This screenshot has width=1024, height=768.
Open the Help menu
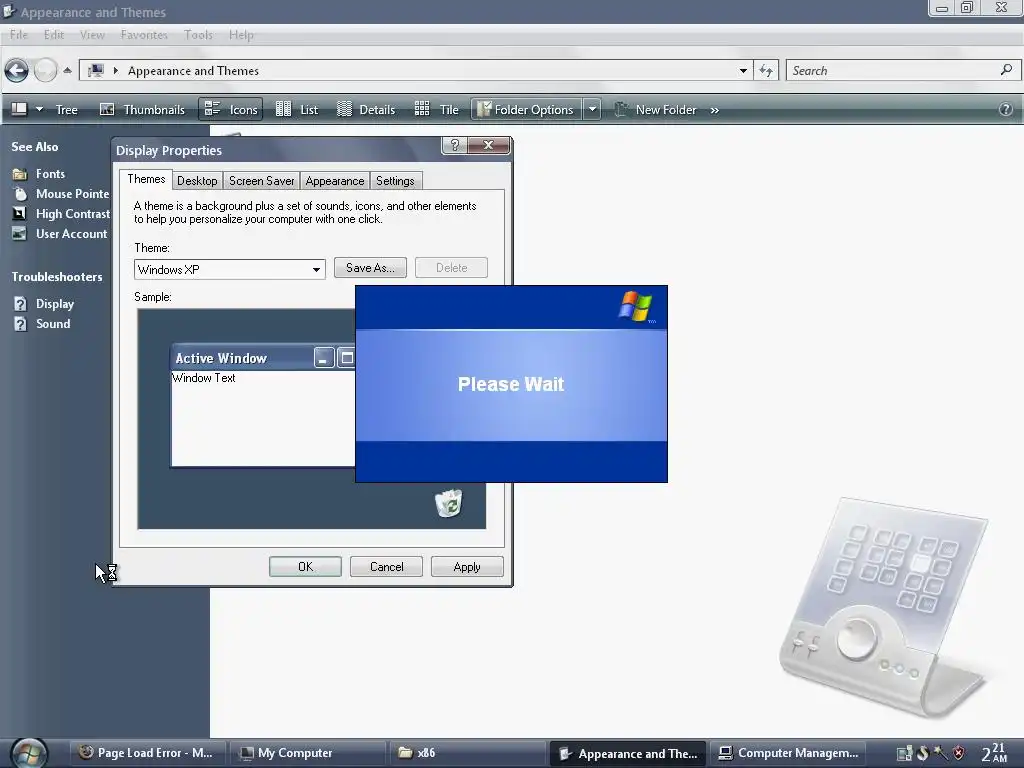pos(241,35)
